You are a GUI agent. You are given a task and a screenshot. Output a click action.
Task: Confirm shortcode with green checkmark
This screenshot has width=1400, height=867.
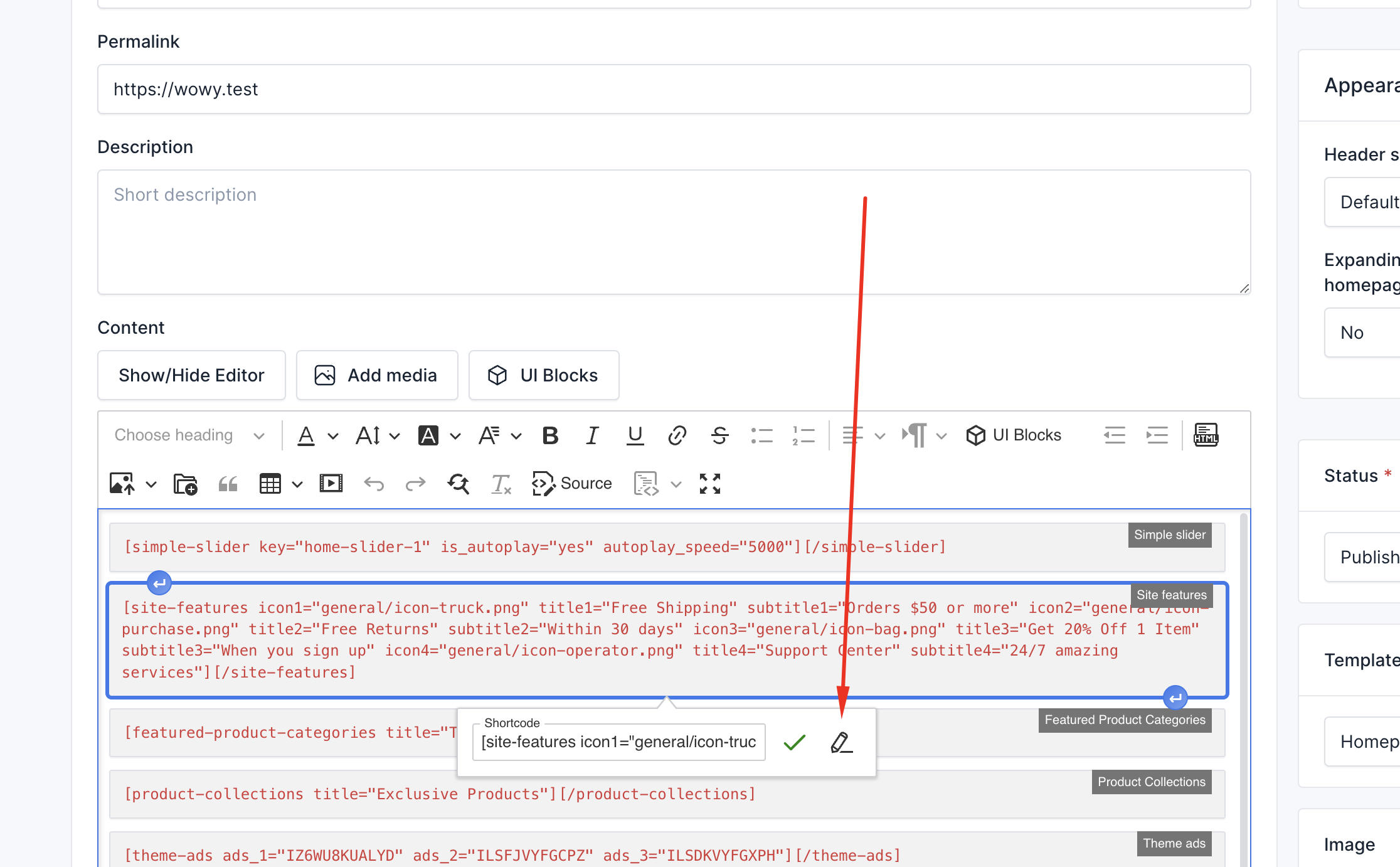794,742
